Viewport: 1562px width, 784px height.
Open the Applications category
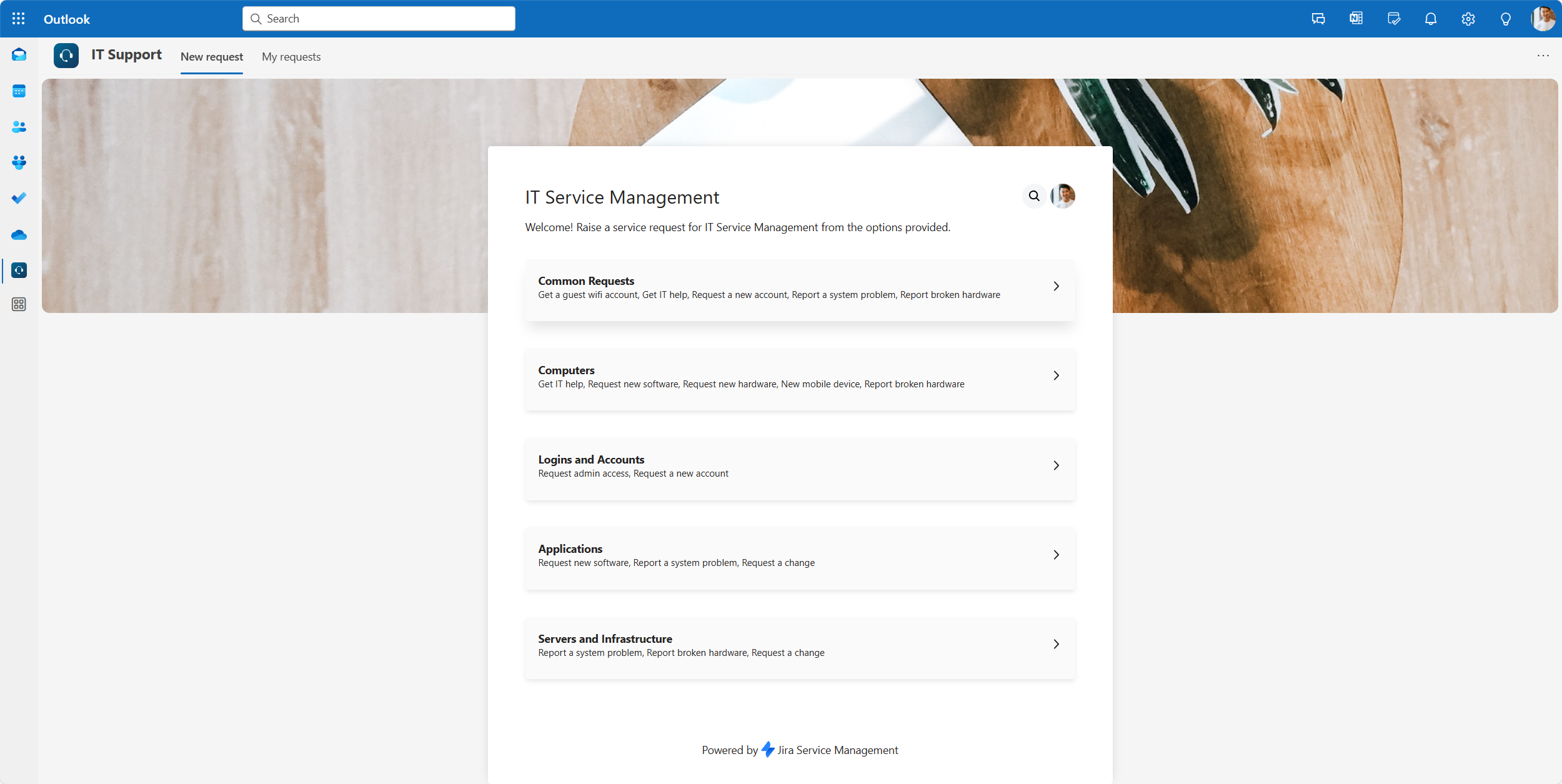[800, 558]
